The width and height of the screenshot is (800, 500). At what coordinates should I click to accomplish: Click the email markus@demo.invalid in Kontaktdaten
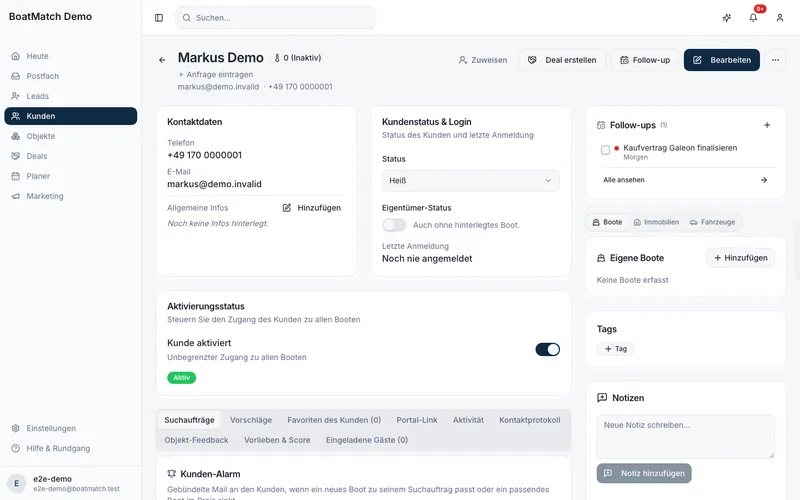coord(214,184)
